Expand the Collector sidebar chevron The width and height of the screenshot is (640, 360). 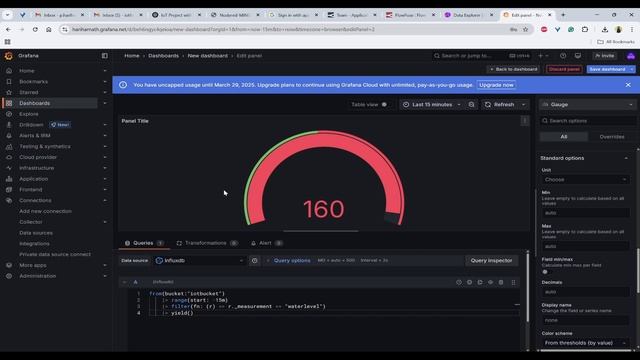pos(105,222)
